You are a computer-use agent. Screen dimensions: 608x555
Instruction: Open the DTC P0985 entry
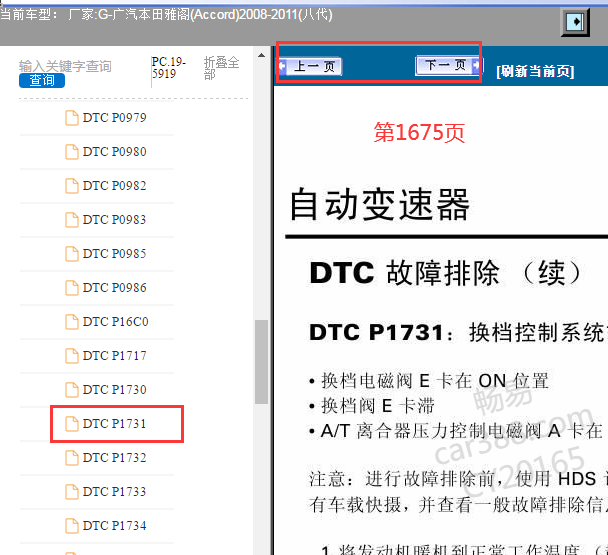click(x=114, y=254)
